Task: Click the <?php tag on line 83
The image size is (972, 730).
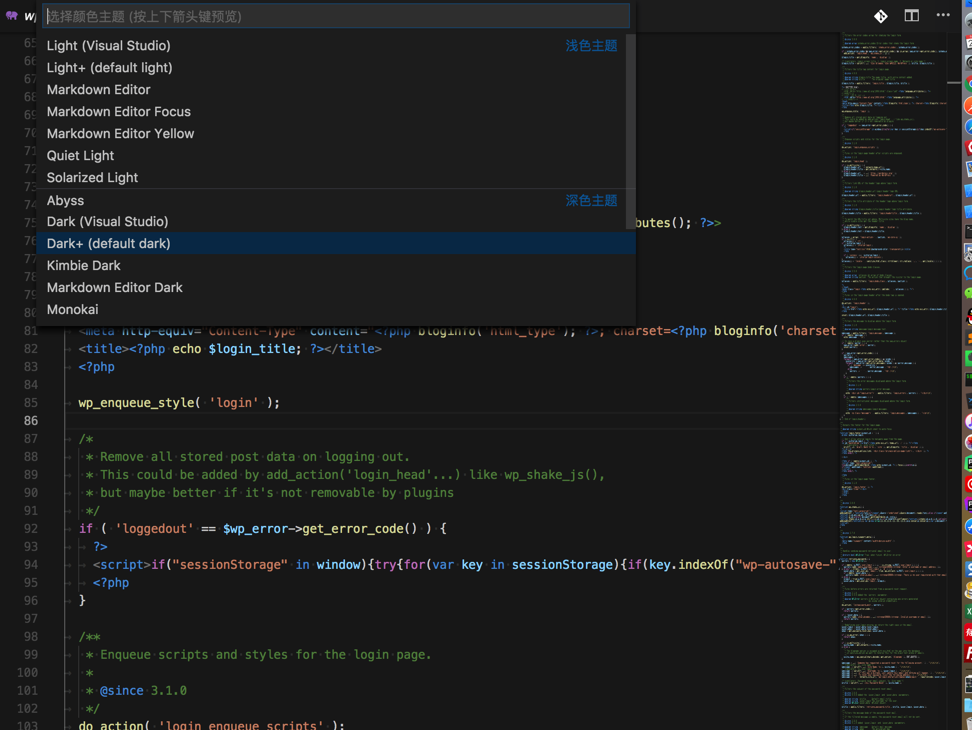Action: tap(97, 367)
